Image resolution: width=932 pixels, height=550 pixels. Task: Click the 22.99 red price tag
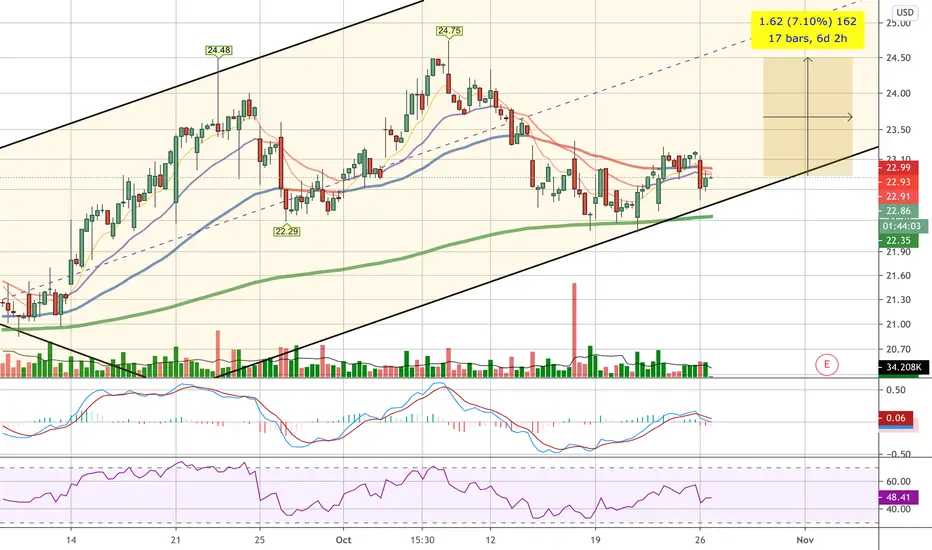(x=898, y=168)
